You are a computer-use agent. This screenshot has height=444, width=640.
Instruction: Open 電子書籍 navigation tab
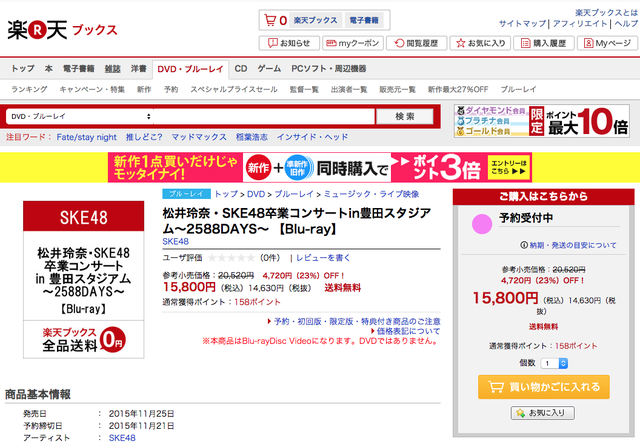click(78, 69)
